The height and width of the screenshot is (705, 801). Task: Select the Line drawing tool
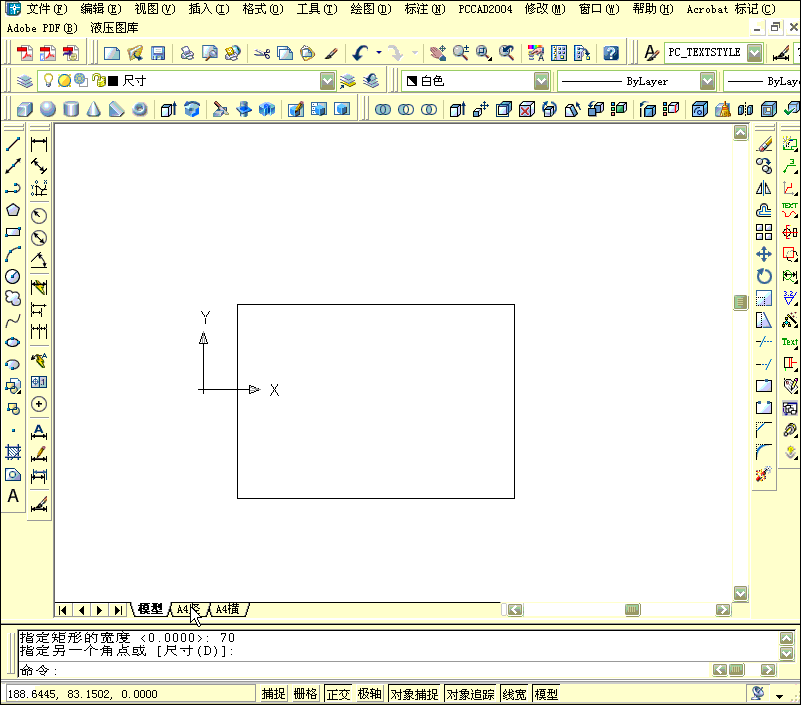point(13,144)
